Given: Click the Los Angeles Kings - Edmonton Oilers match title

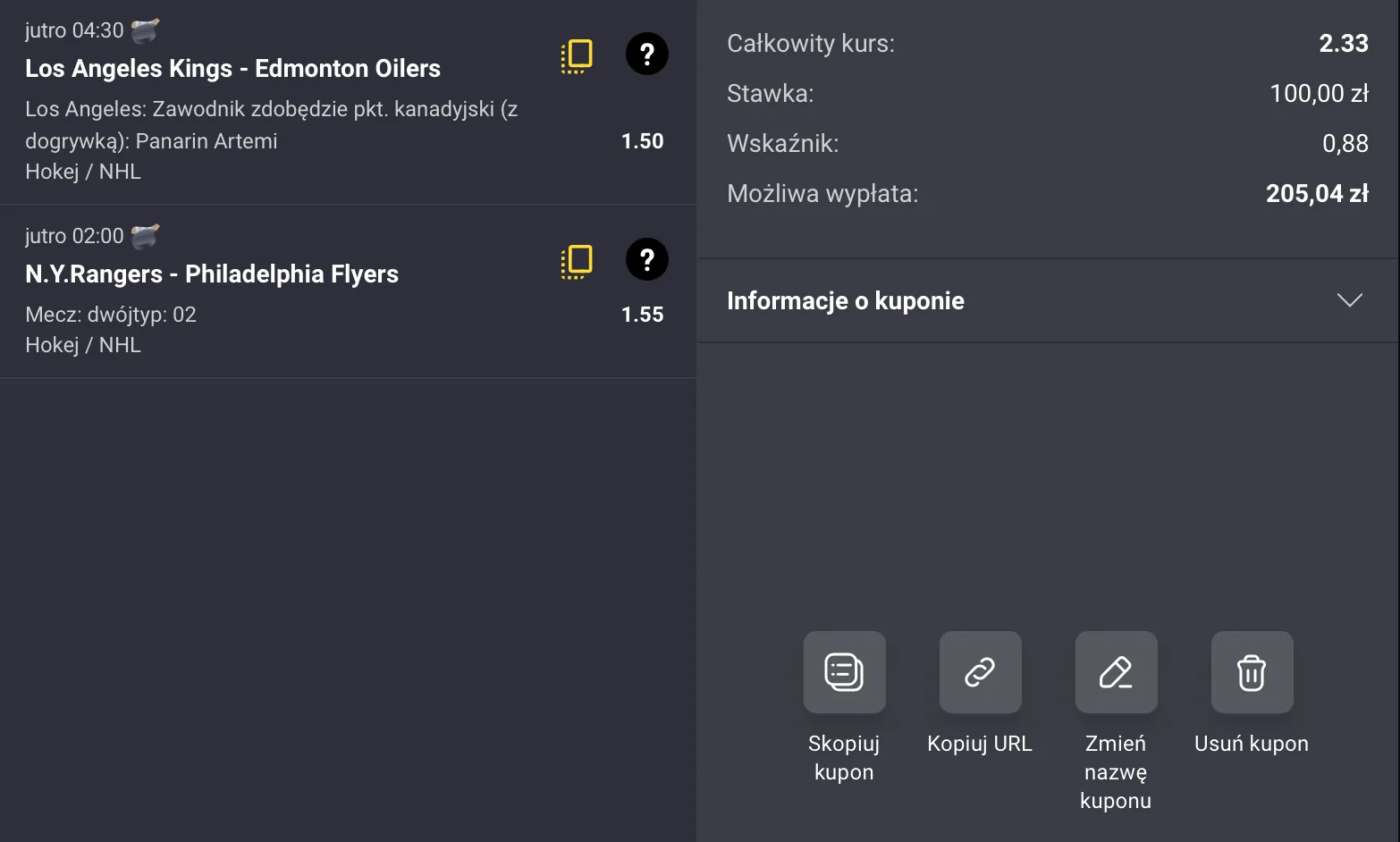Looking at the screenshot, I should pos(232,68).
